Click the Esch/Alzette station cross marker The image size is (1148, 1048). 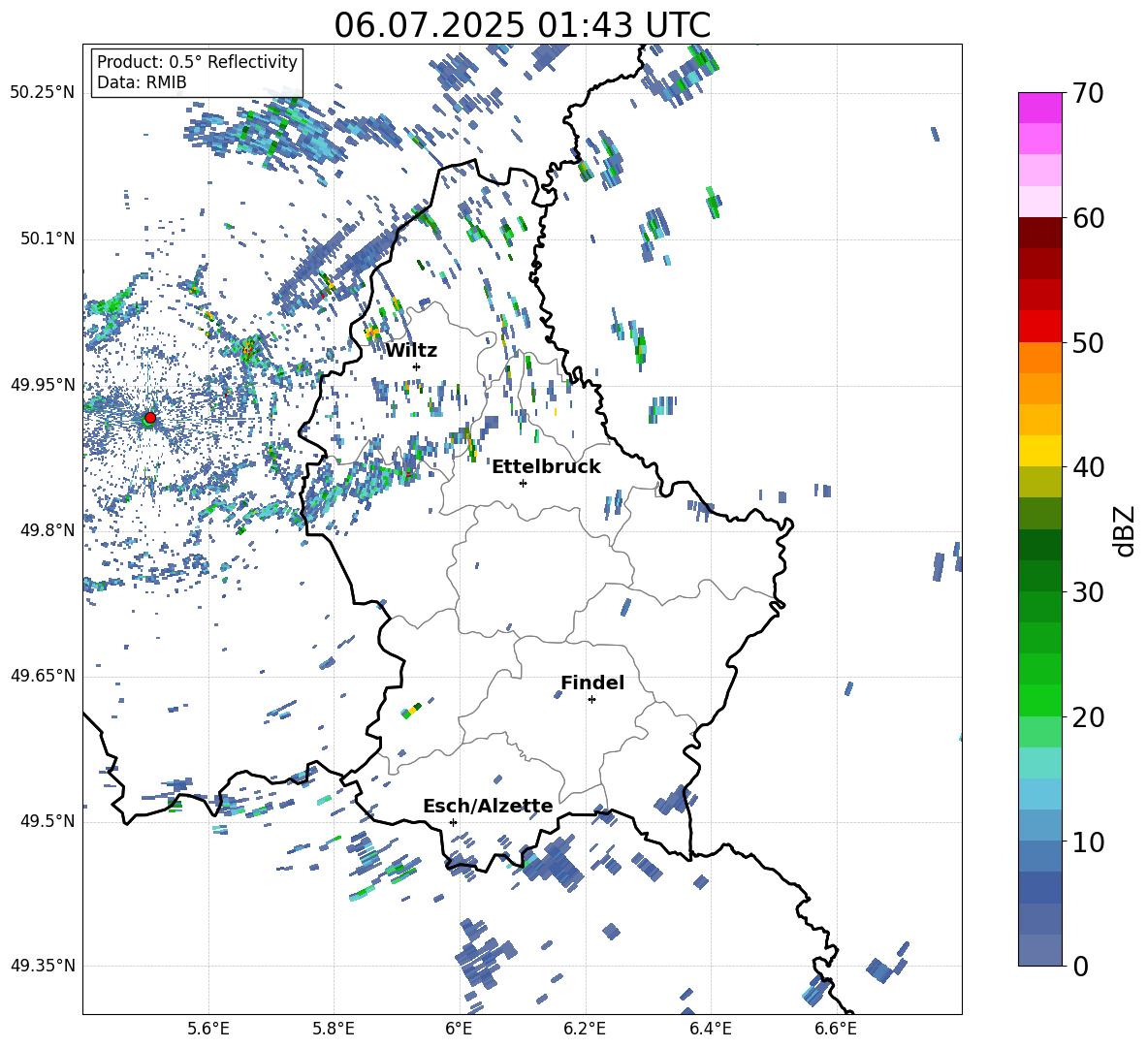pos(453,822)
